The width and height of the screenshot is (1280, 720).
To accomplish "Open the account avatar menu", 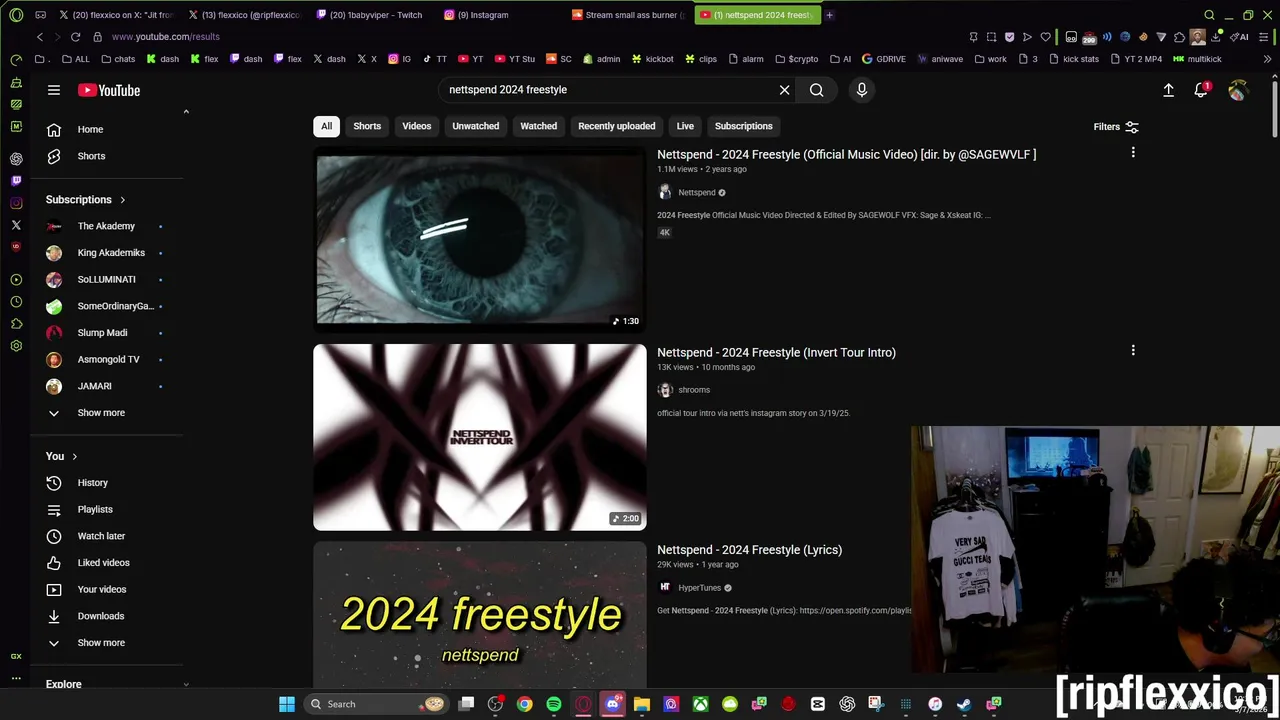I will pos(1237,90).
